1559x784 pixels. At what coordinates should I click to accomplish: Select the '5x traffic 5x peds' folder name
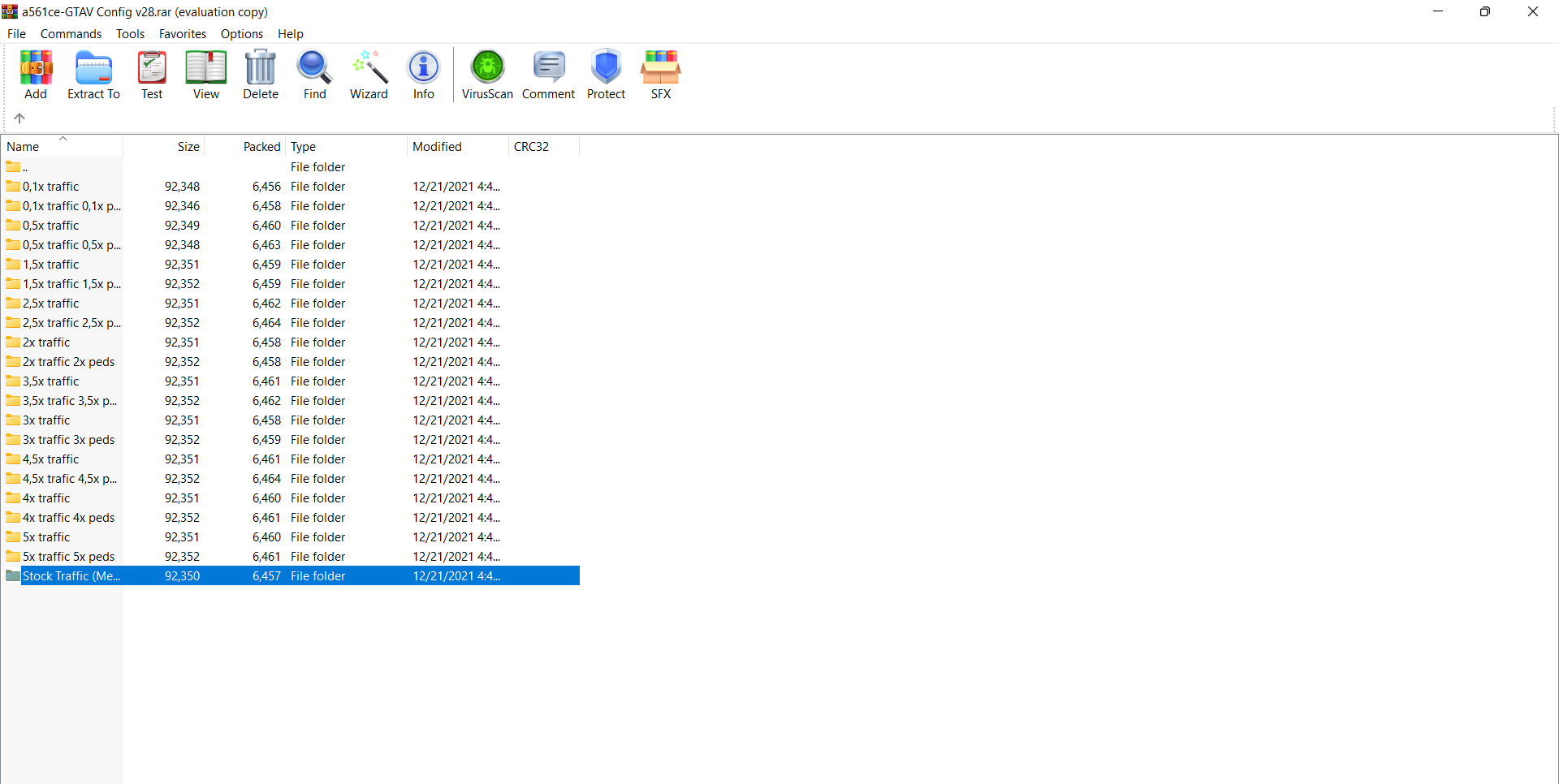[69, 557]
